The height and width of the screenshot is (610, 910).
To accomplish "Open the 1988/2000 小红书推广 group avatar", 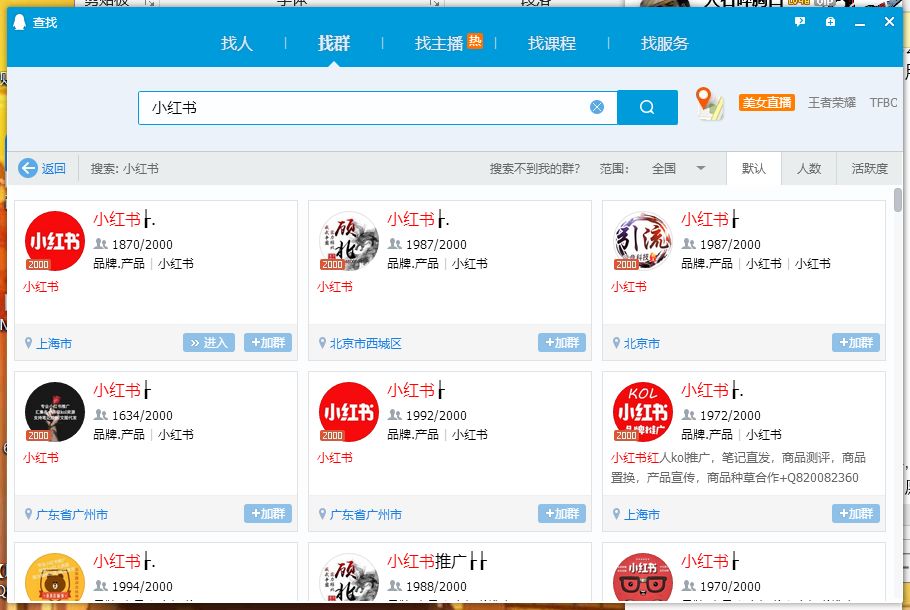I will pos(349,577).
